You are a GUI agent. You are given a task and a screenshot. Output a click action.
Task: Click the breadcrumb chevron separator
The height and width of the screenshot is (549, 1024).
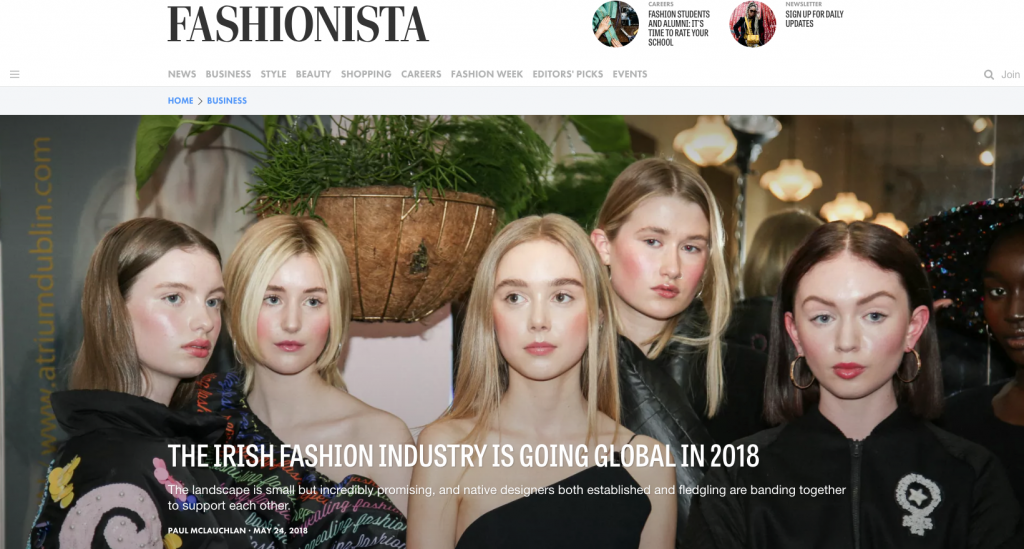tap(200, 101)
